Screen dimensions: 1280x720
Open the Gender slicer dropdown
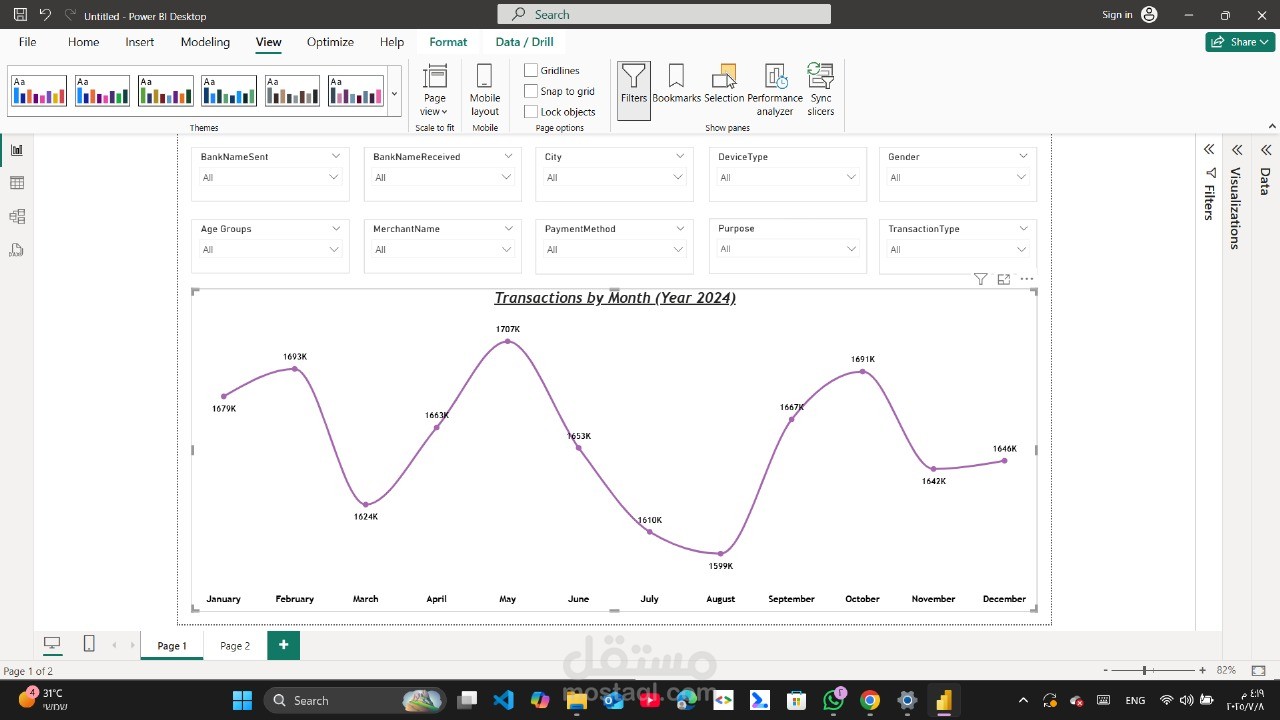1021,178
